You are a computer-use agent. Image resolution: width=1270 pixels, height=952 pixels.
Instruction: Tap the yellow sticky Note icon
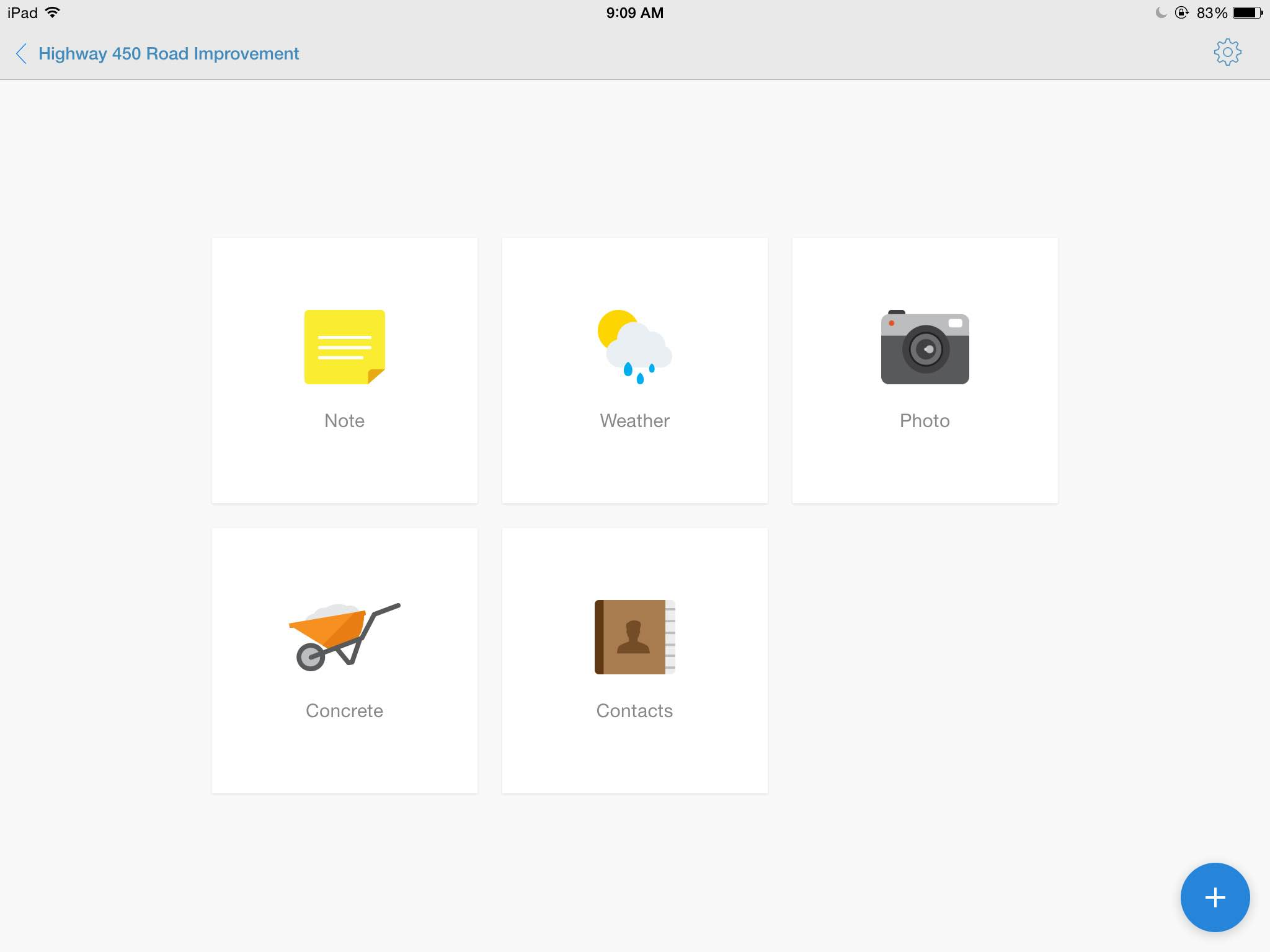pos(344,347)
